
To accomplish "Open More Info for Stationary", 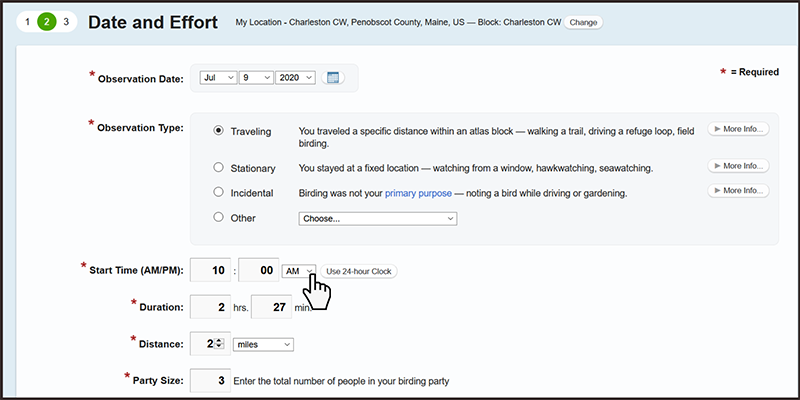I will click(738, 166).
